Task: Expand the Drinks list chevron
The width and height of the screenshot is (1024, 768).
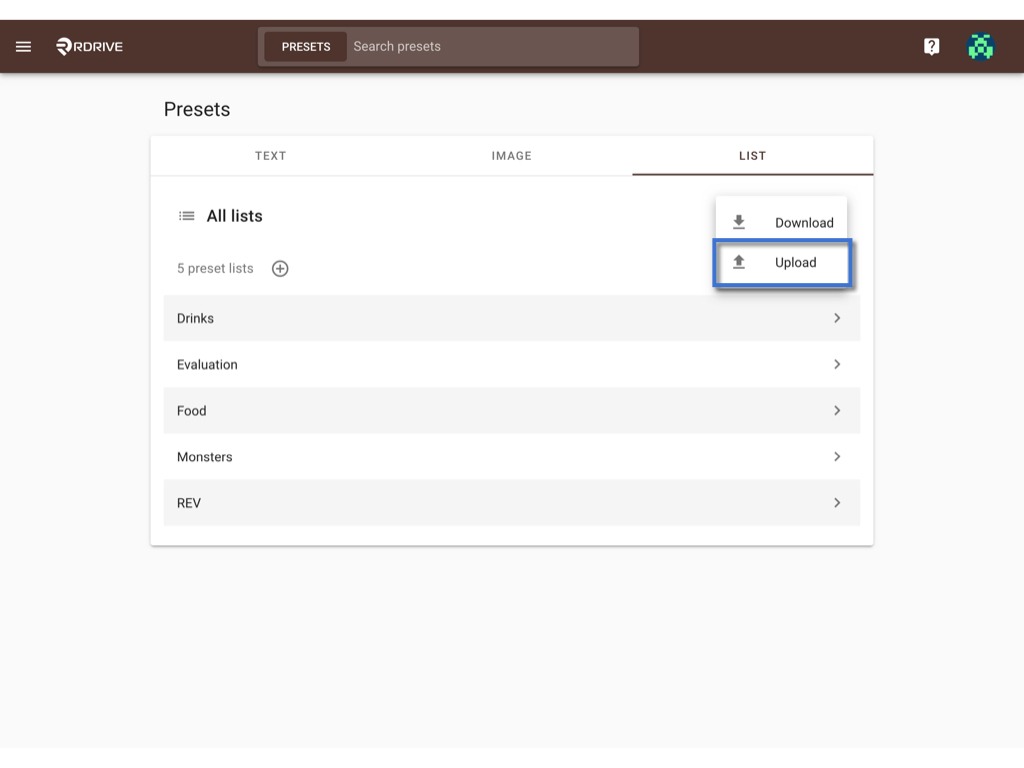Action: pyautogui.click(x=837, y=318)
